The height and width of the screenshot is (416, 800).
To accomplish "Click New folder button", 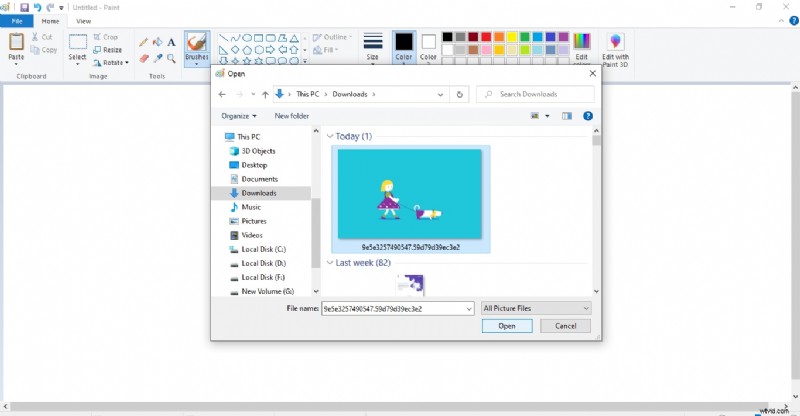I will click(292, 116).
